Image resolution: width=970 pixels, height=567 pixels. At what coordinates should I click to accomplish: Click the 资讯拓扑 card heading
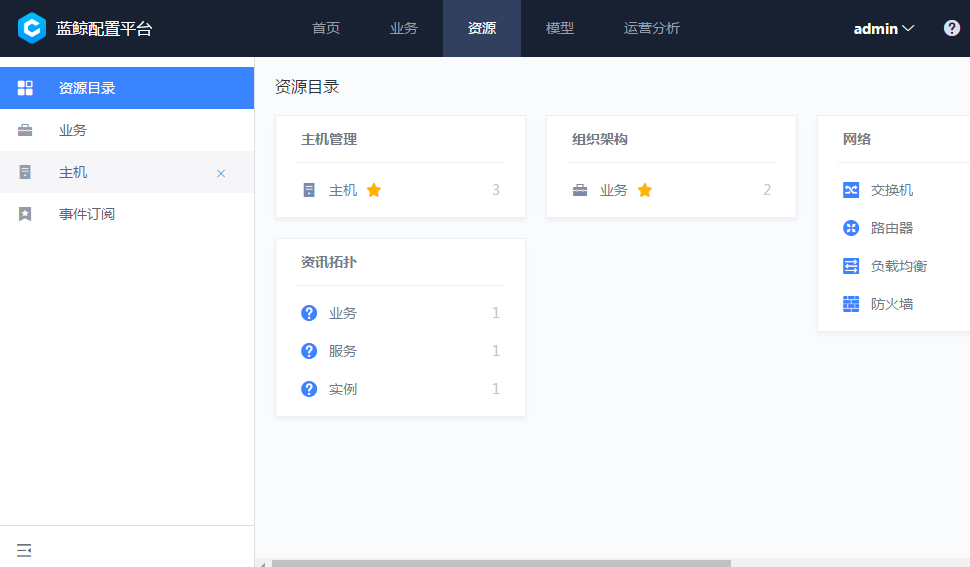coord(329,262)
